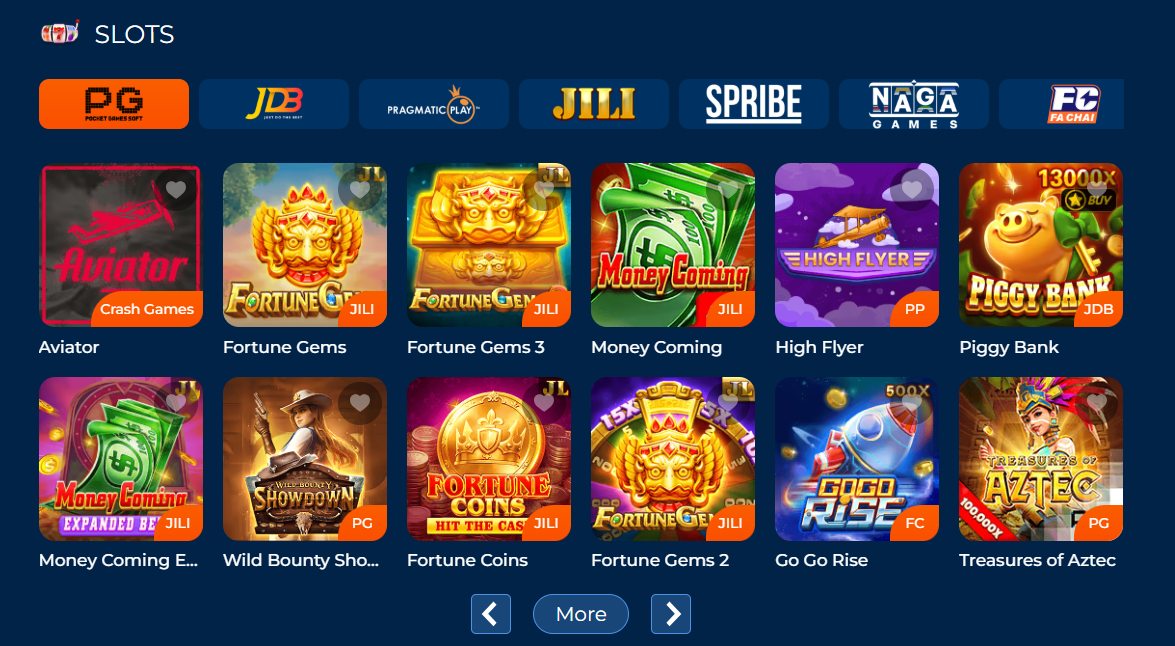This screenshot has height=646, width=1175.
Task: Open Fortune Gems 3 game thumbnail
Action: [x=489, y=245]
